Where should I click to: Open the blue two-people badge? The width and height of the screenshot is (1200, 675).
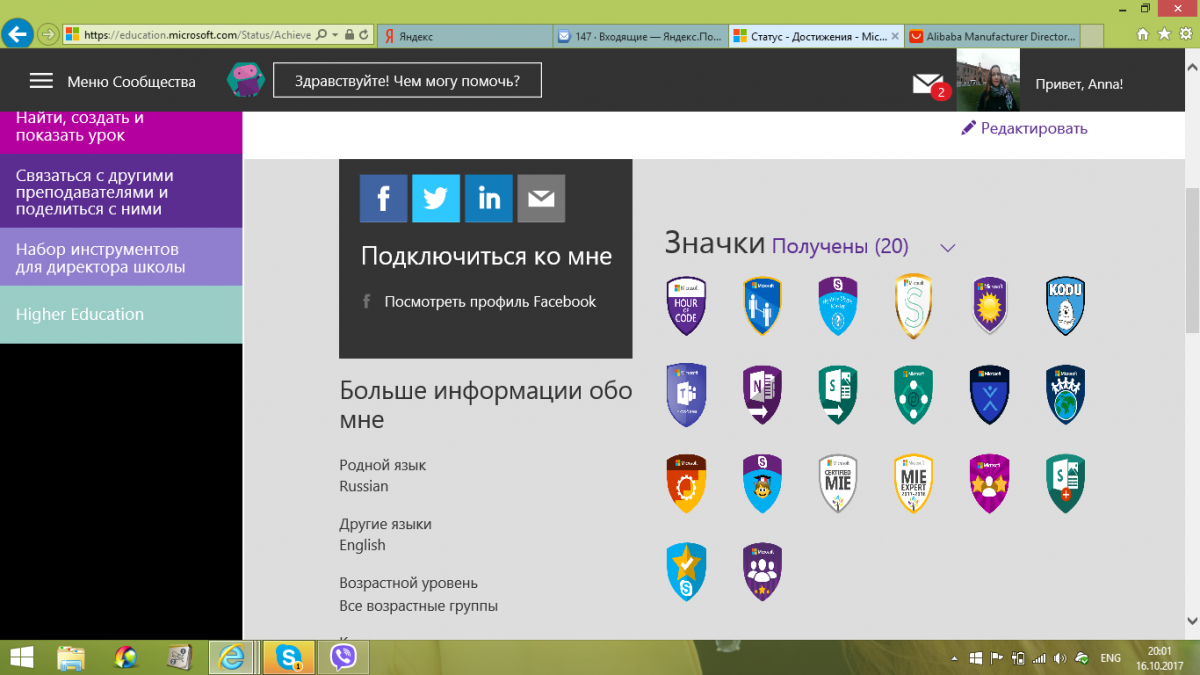tap(762, 306)
